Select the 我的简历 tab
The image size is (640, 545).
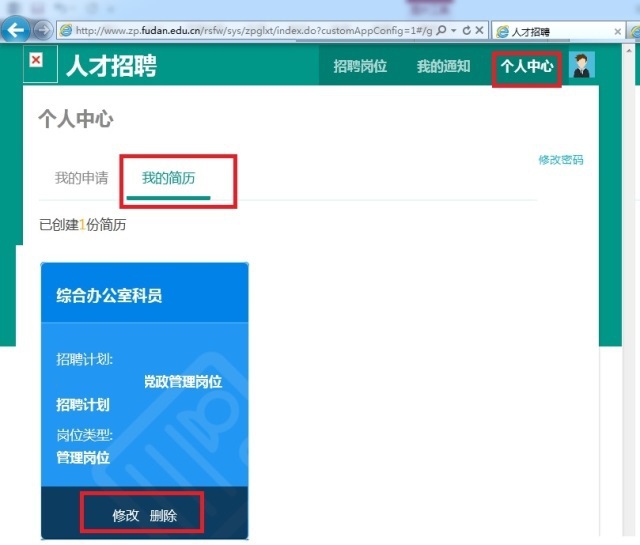168,178
